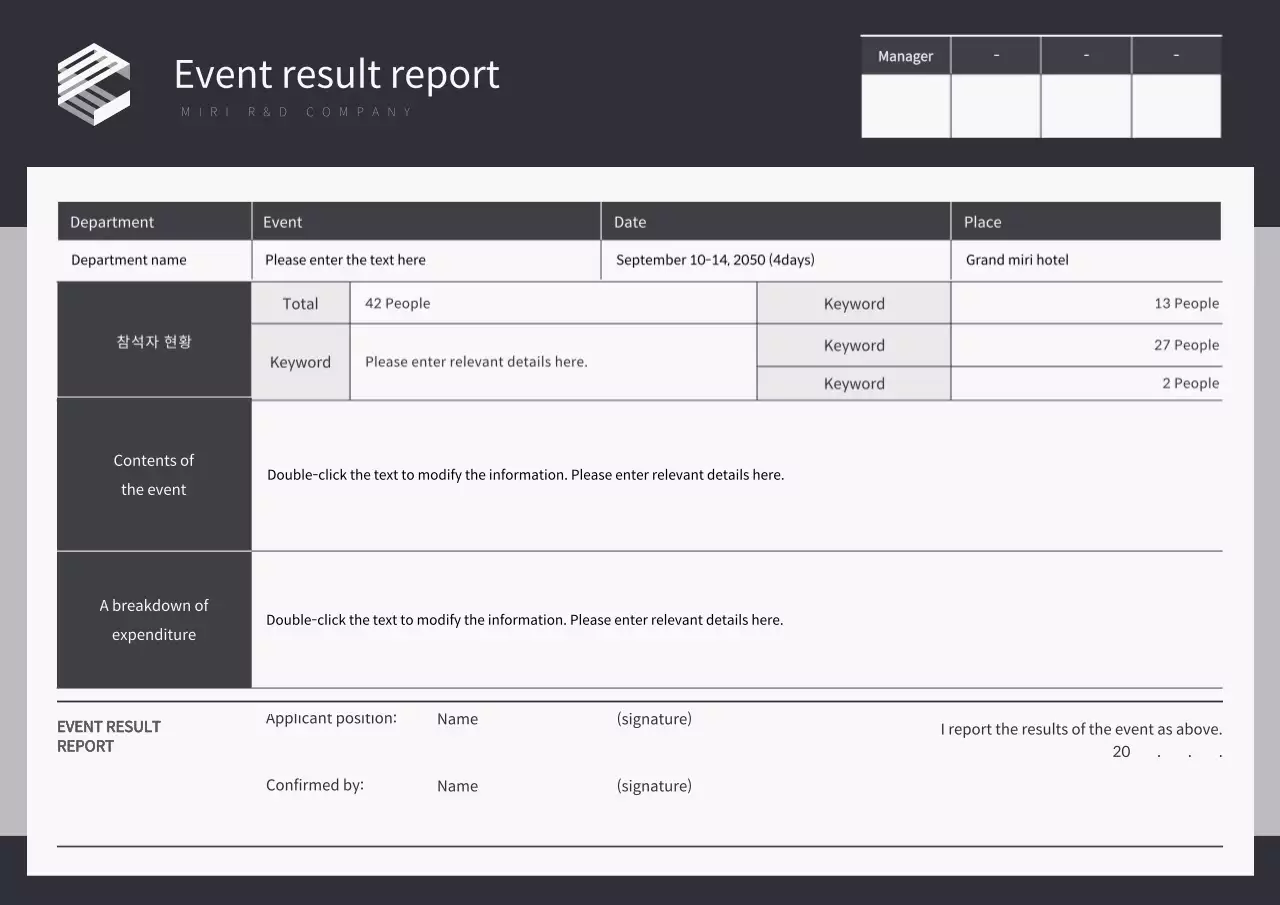This screenshot has width=1280, height=905.
Task: Click the Manager approval header cell
Action: (x=905, y=55)
